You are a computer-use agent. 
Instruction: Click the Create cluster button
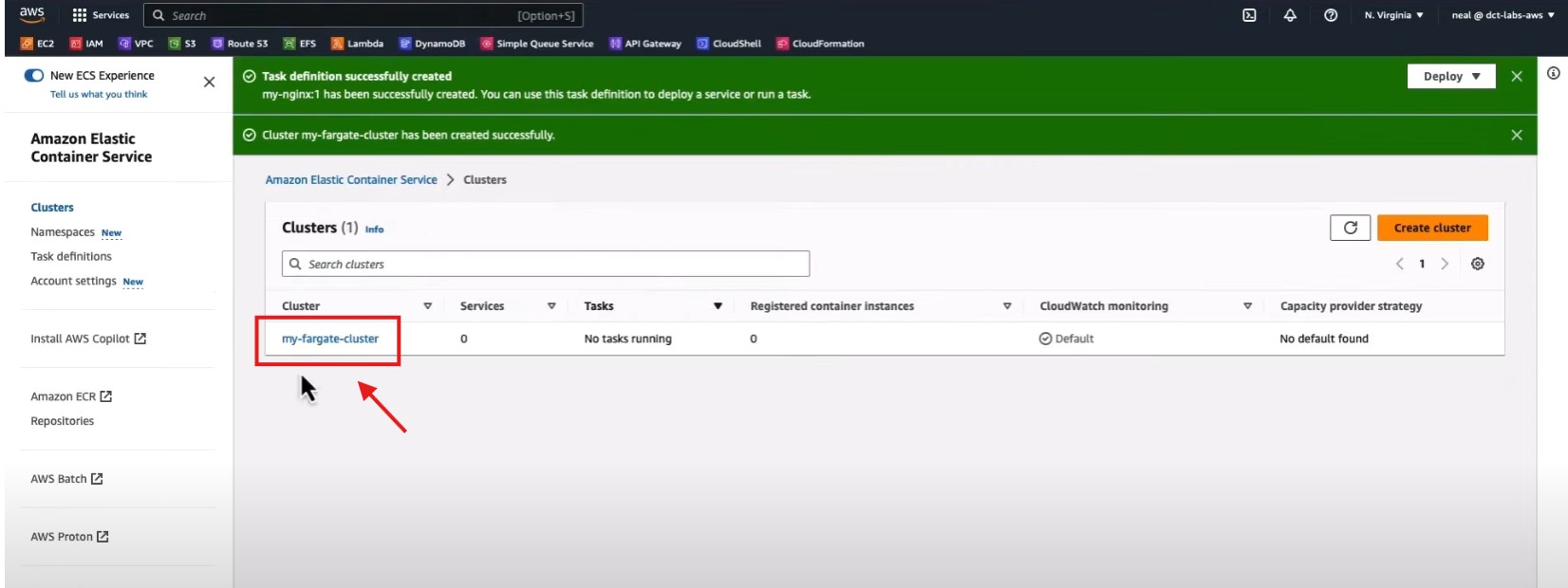1431,228
